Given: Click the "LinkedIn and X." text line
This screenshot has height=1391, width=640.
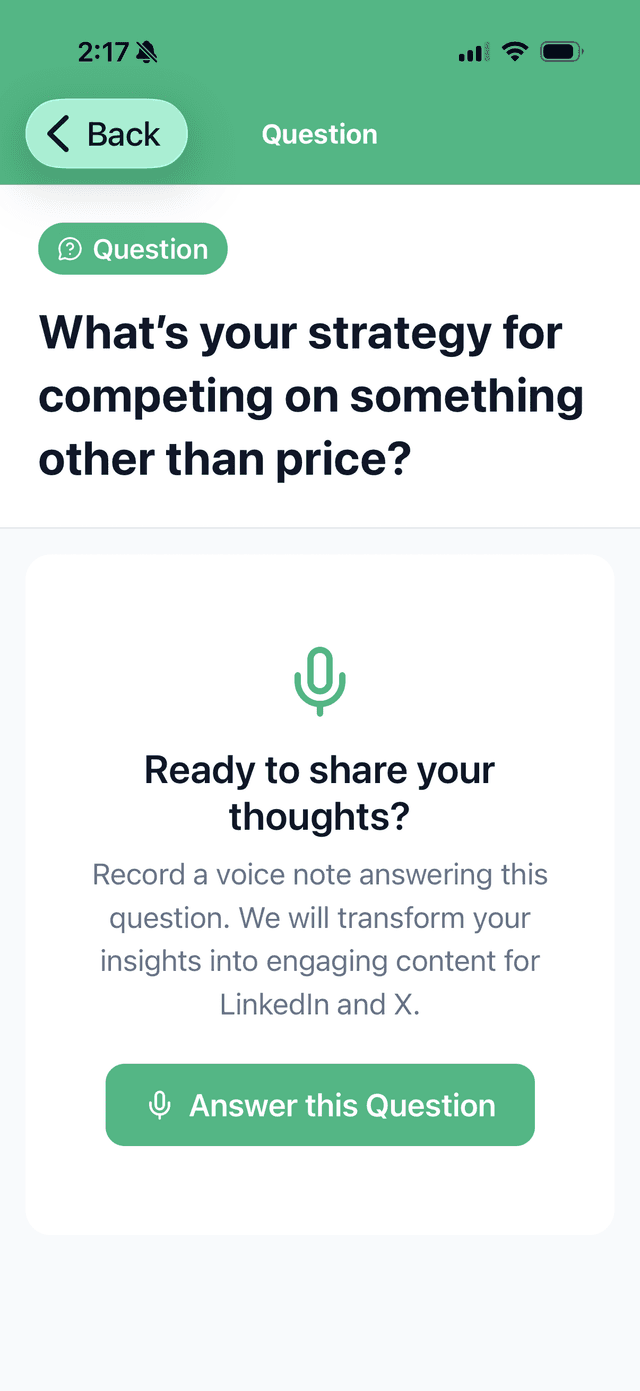Looking at the screenshot, I should tap(320, 1004).
